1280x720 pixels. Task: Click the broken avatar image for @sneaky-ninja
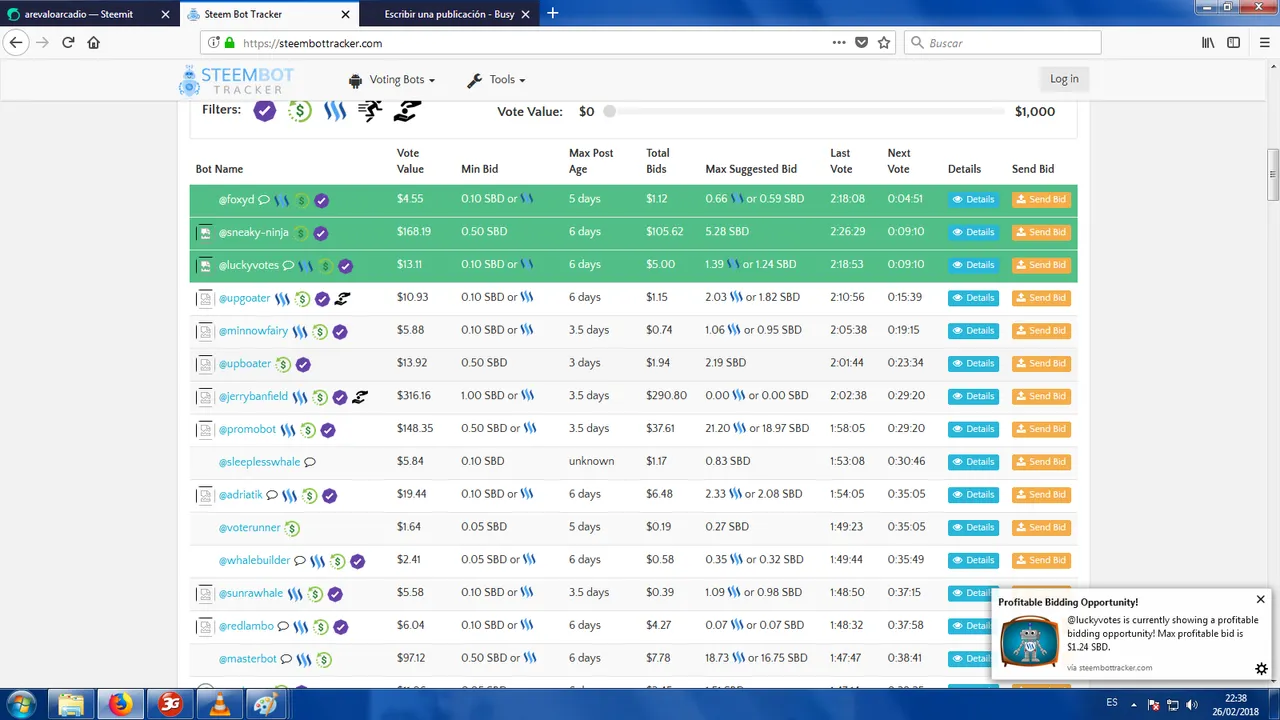204,233
